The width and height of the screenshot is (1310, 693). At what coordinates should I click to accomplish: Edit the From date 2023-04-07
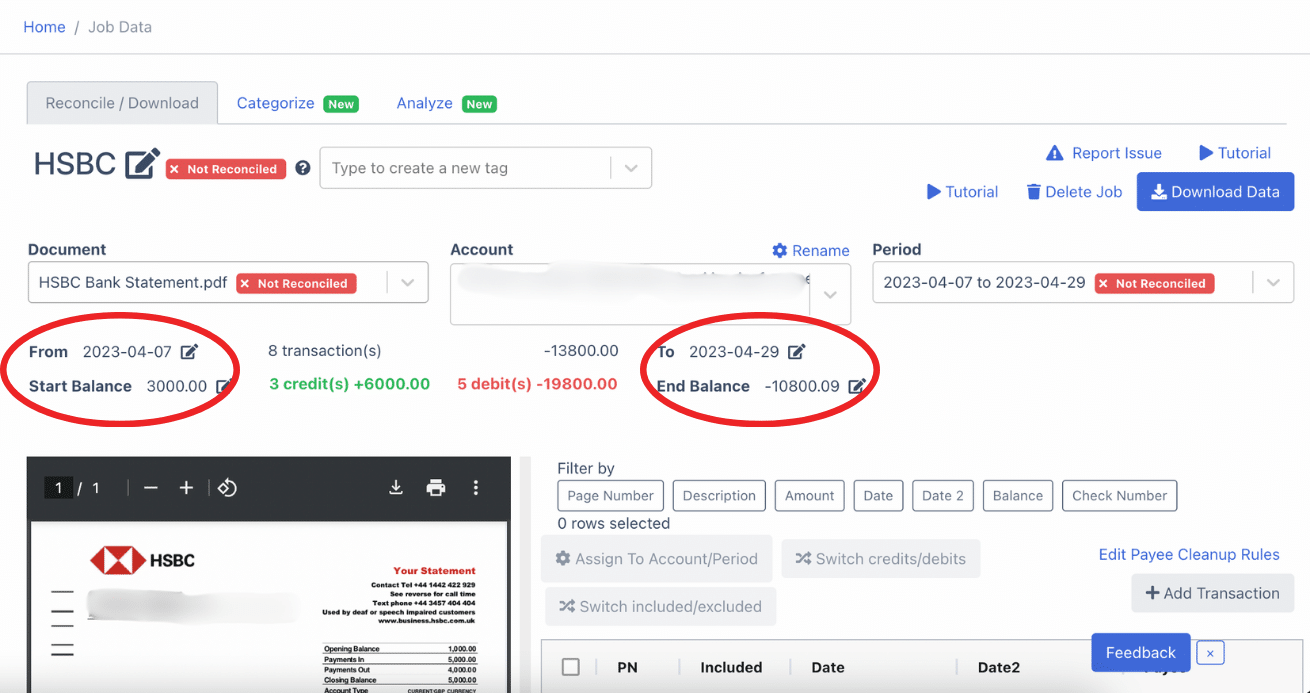tap(189, 352)
